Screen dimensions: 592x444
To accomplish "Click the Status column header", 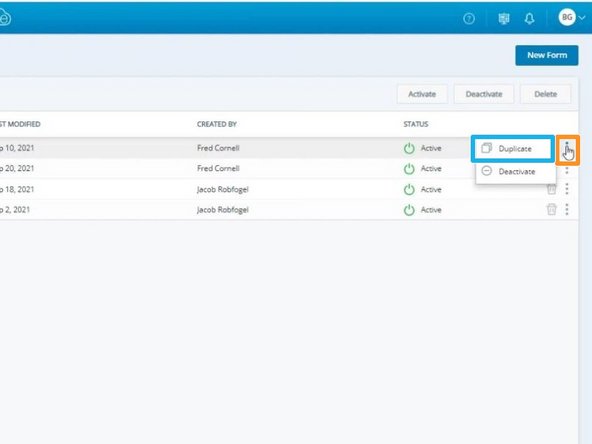I will pyautogui.click(x=416, y=124).
